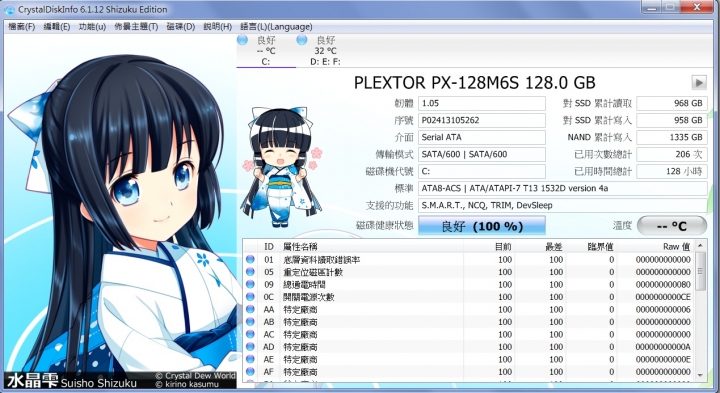Click raw value 0000000000CE
The width and height of the screenshot is (720, 393).
click(663, 297)
